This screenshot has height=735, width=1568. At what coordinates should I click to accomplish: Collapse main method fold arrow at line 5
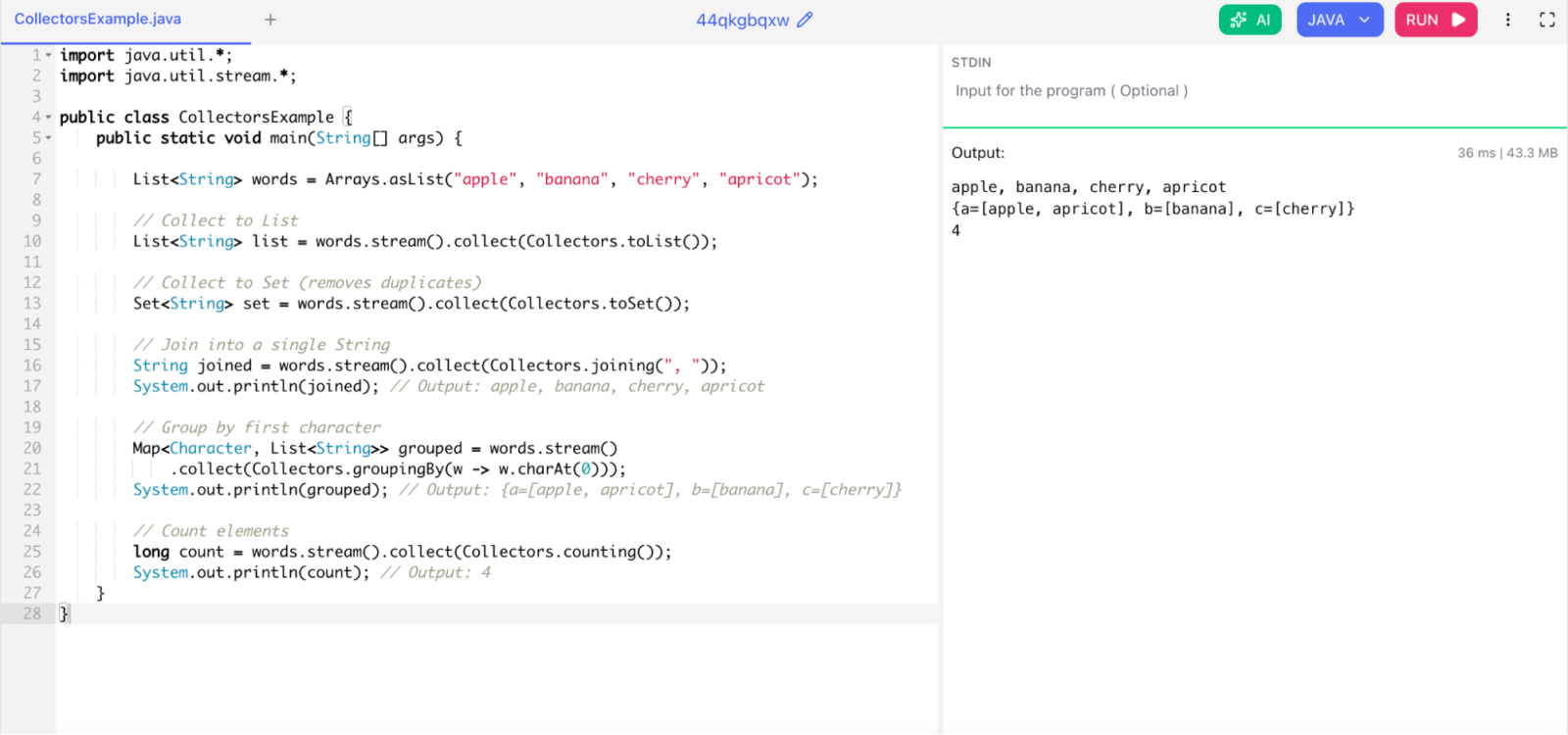(x=49, y=138)
